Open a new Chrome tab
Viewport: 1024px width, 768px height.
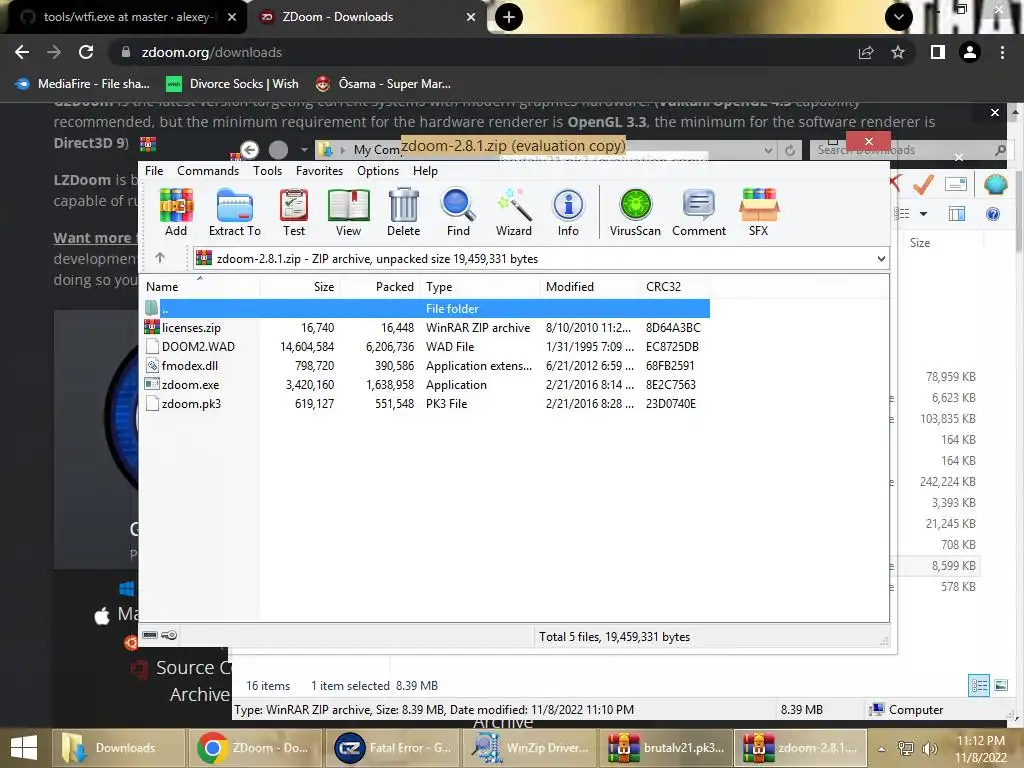509,17
